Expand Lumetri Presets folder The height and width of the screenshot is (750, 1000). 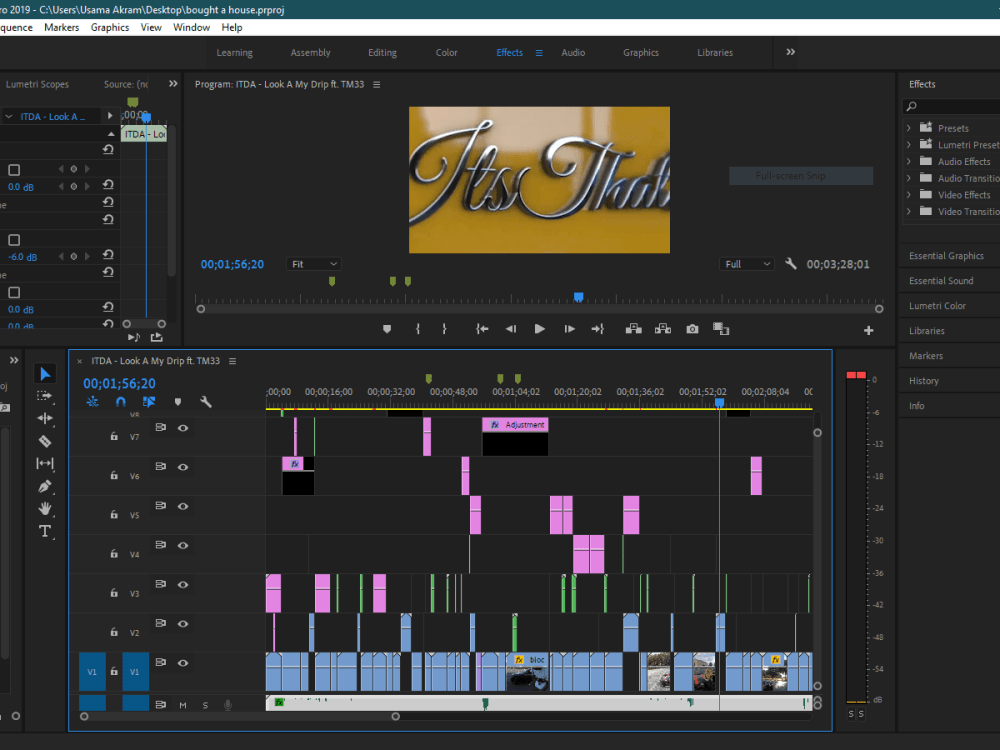coord(909,145)
